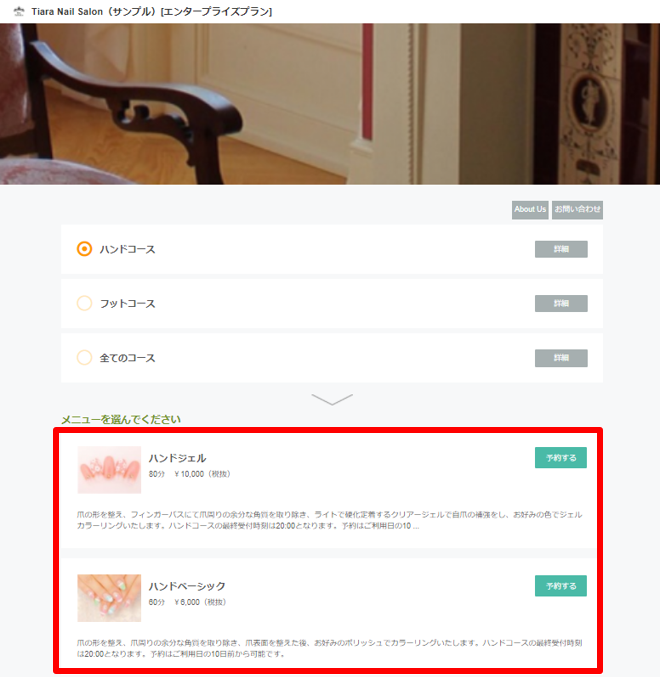Viewport: 661px width, 677px height.
Task: Open 詳細 for ハンドコース
Action: coord(561,249)
